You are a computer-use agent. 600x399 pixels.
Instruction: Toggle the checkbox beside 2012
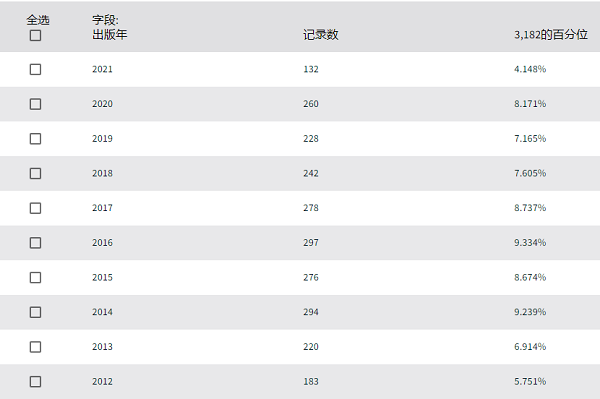(36, 381)
